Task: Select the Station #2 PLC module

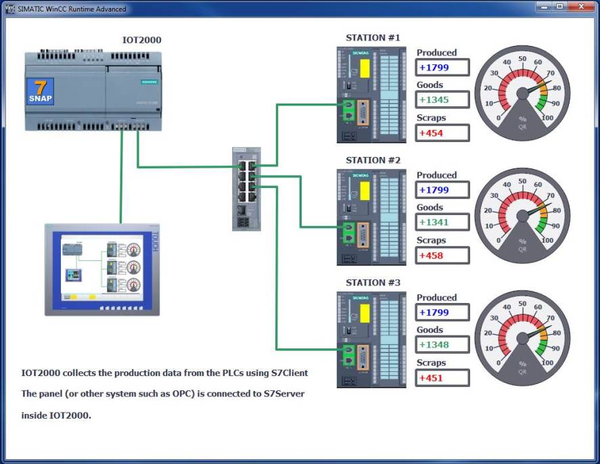Action: pyautogui.click(x=371, y=217)
